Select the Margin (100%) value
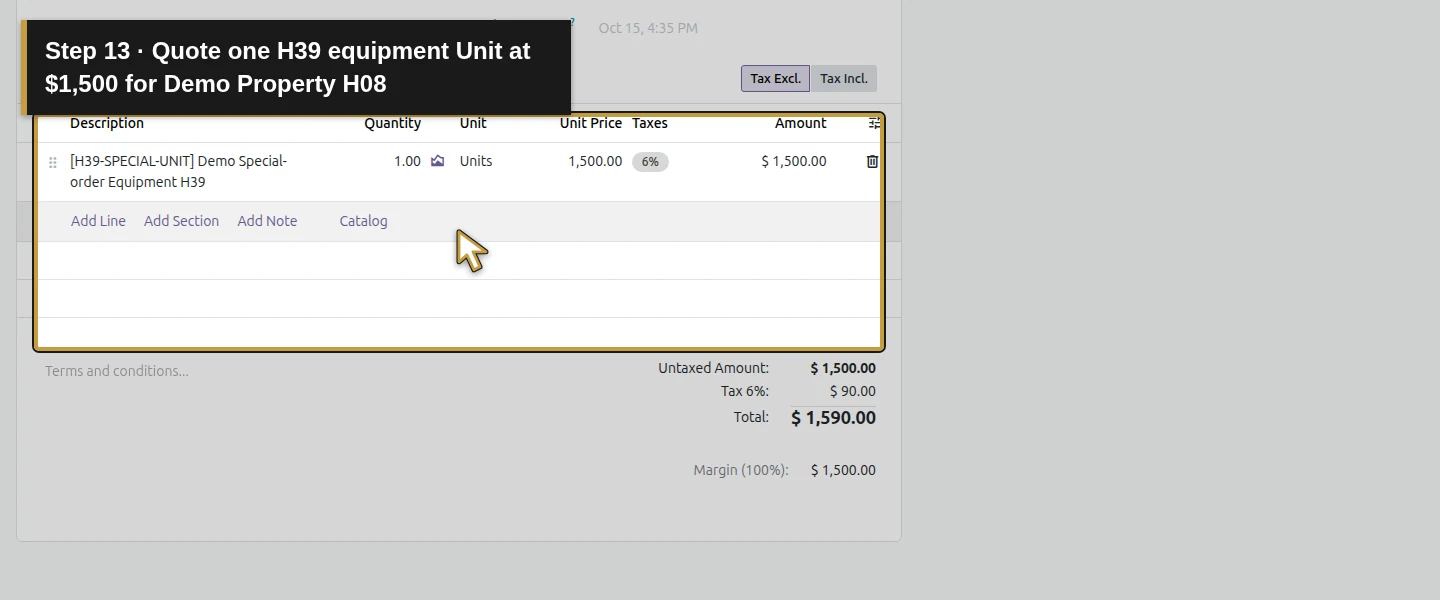The width and height of the screenshot is (1440, 600). 843,470
